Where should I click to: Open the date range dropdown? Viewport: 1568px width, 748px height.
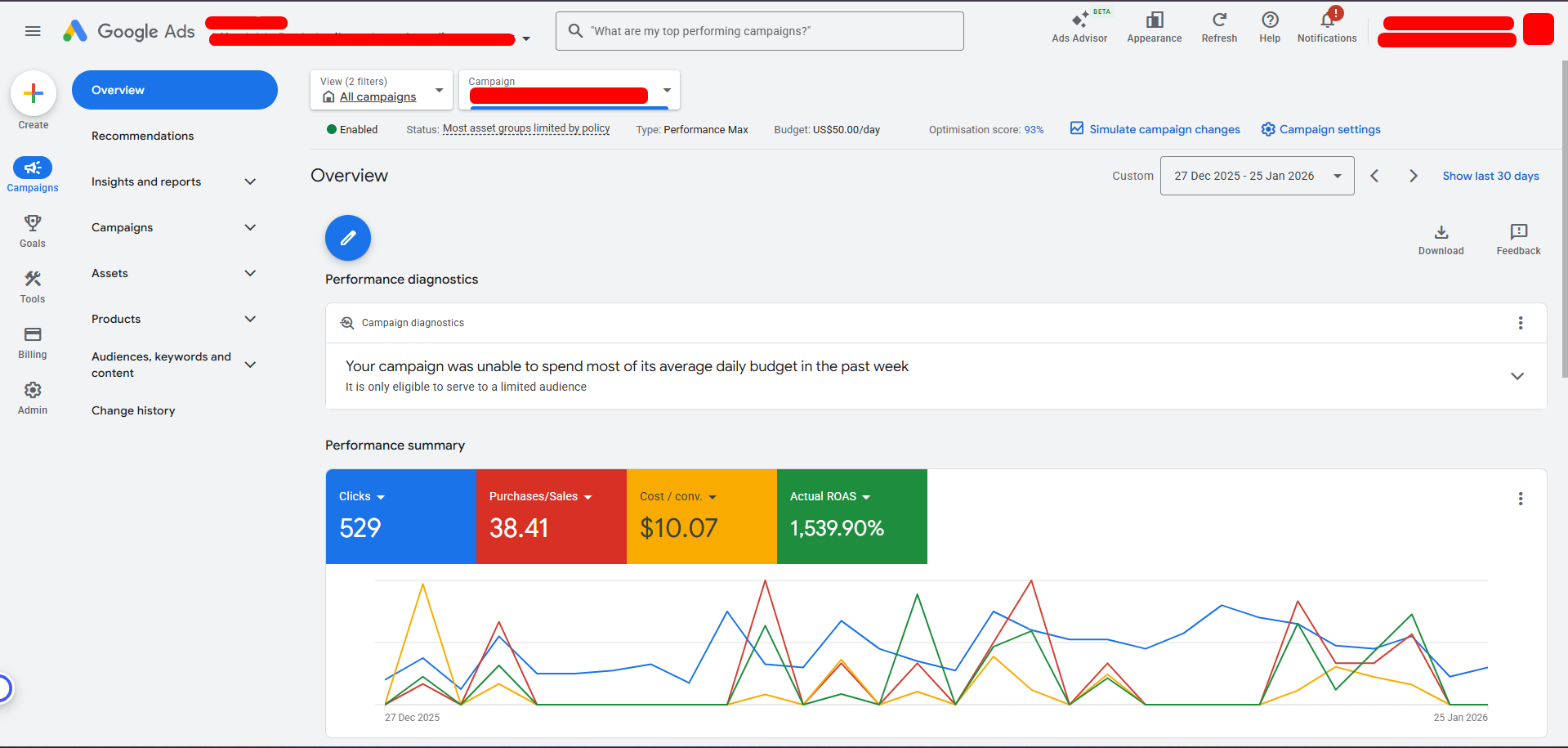coord(1257,176)
